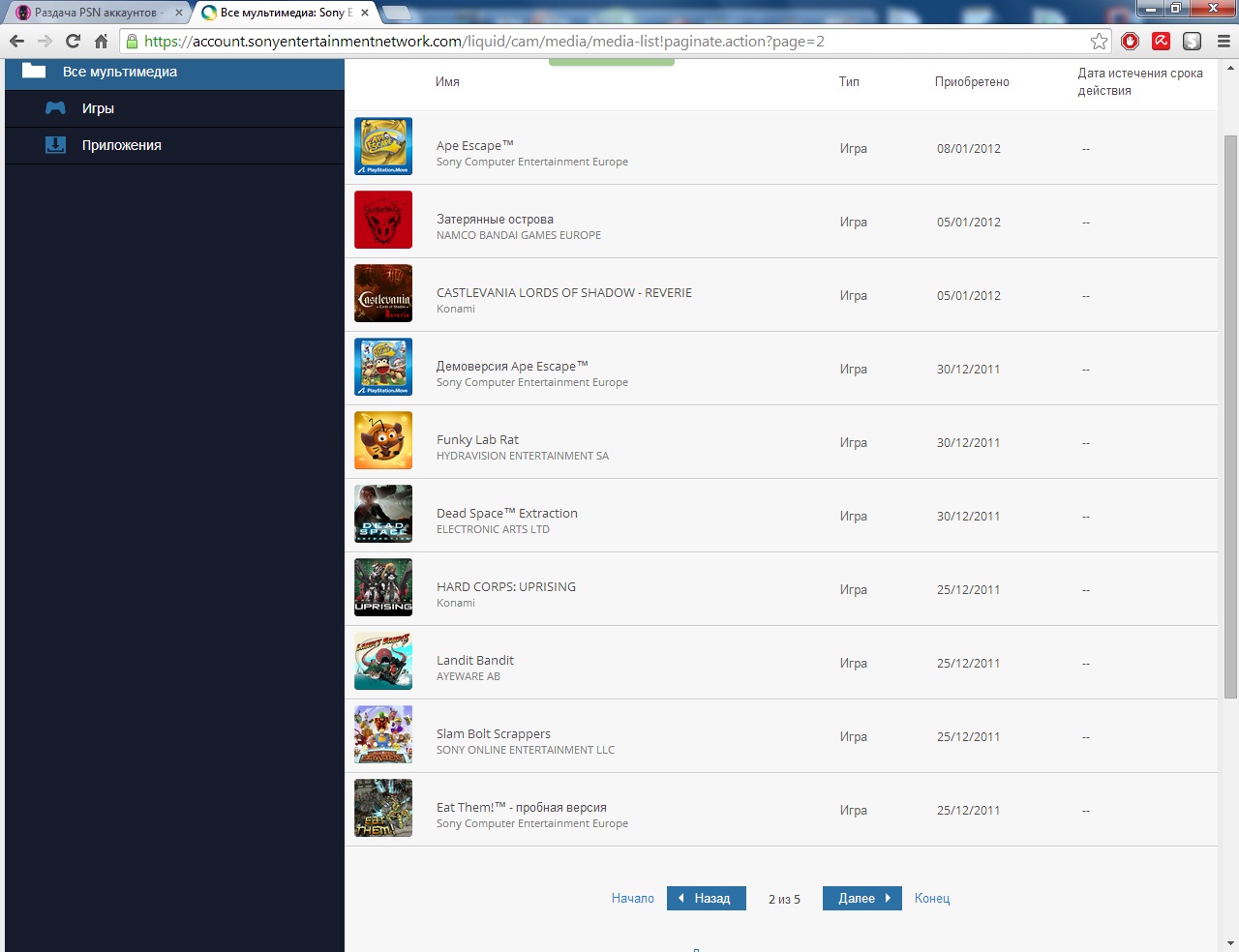Select the Slam Bolt Scrappers title
Viewport: 1239px width, 952px height.
point(494,733)
